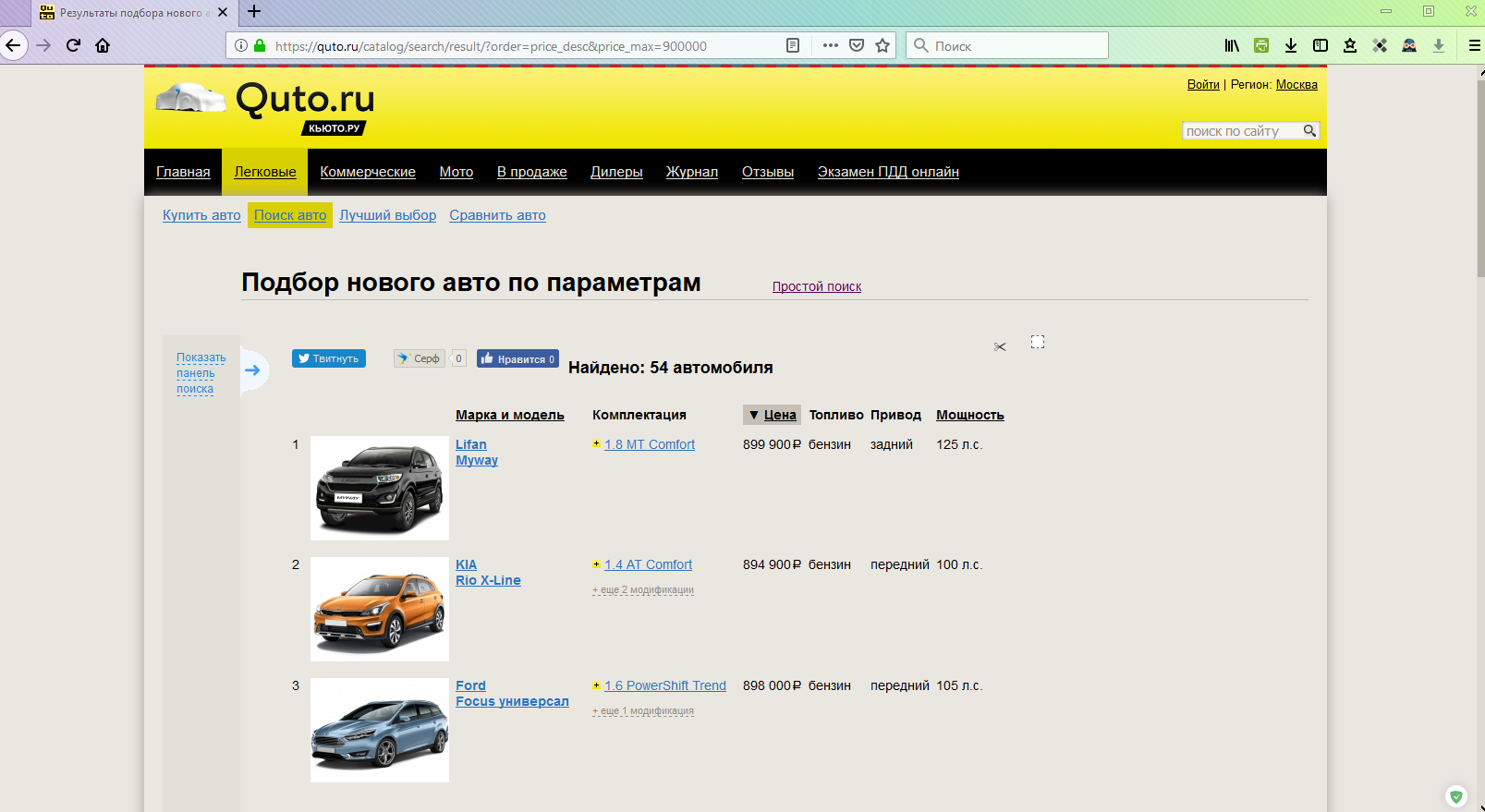Open the Отзывы section
The image size is (1485, 812).
tap(768, 172)
